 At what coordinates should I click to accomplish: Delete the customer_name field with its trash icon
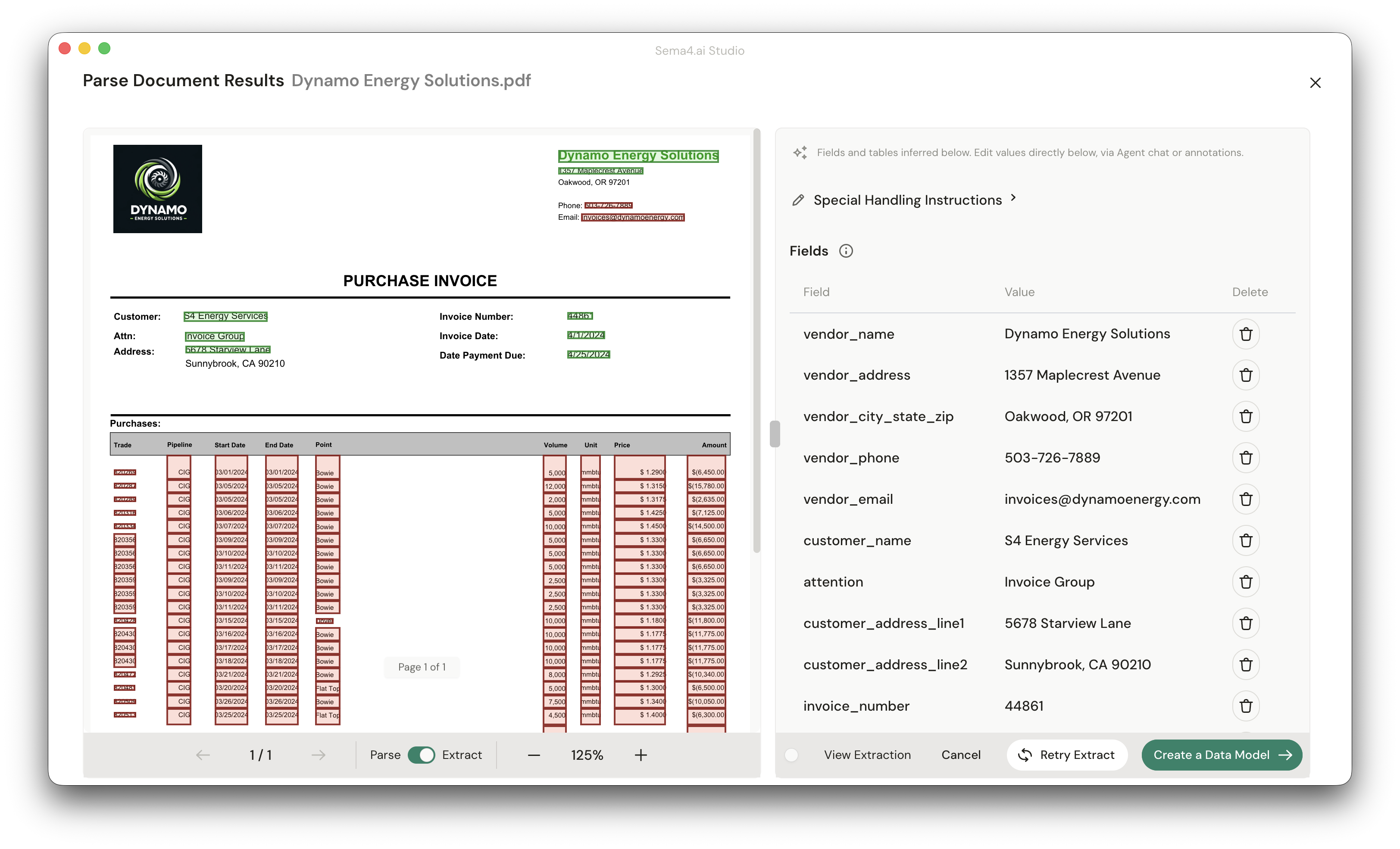point(1246,540)
